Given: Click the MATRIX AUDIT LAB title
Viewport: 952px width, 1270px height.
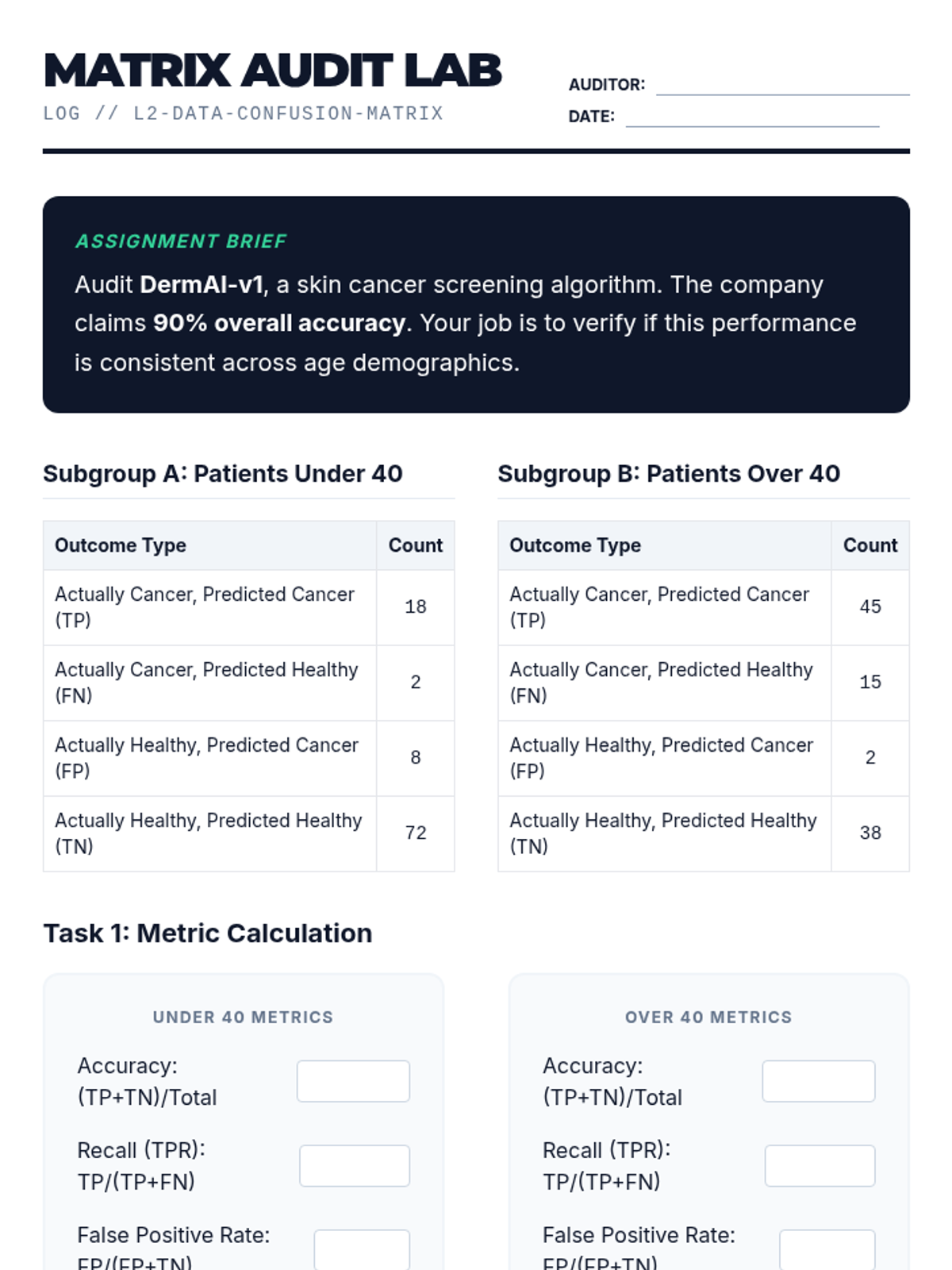Looking at the screenshot, I should (273, 71).
